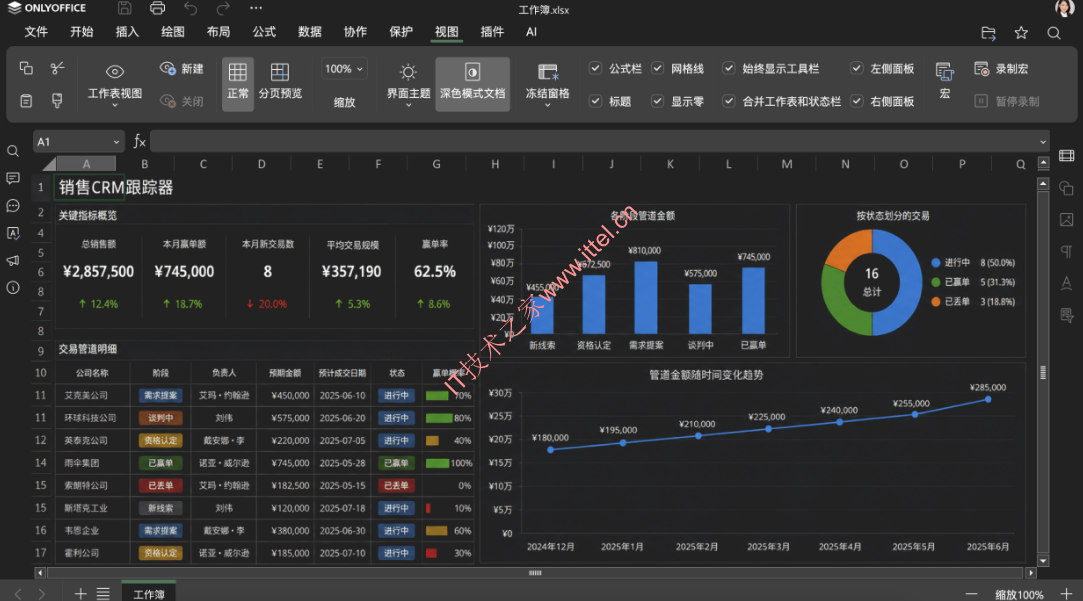This screenshot has width=1083, height=601.
Task: Click the save icon in title bar
Action: click(x=124, y=8)
